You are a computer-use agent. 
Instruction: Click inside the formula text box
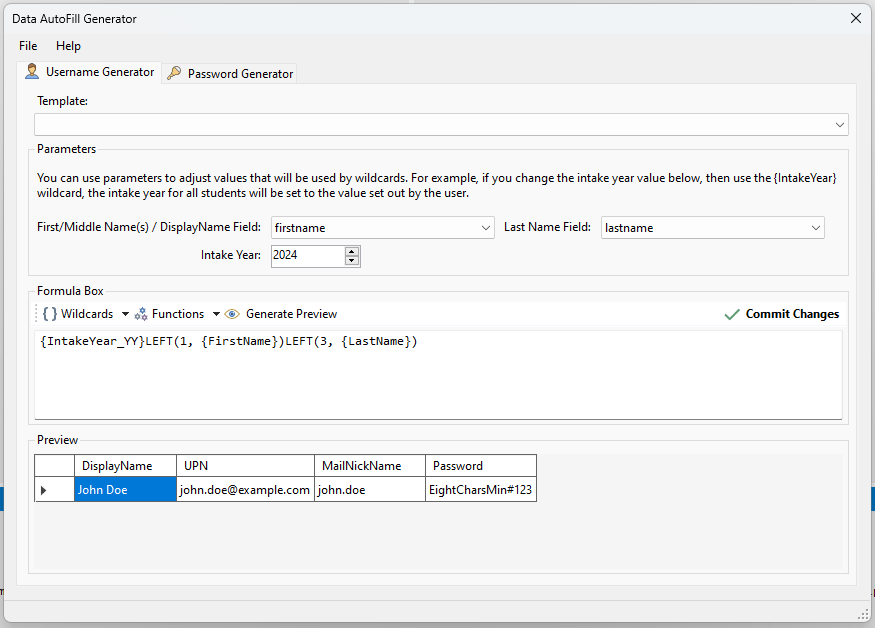click(438, 380)
